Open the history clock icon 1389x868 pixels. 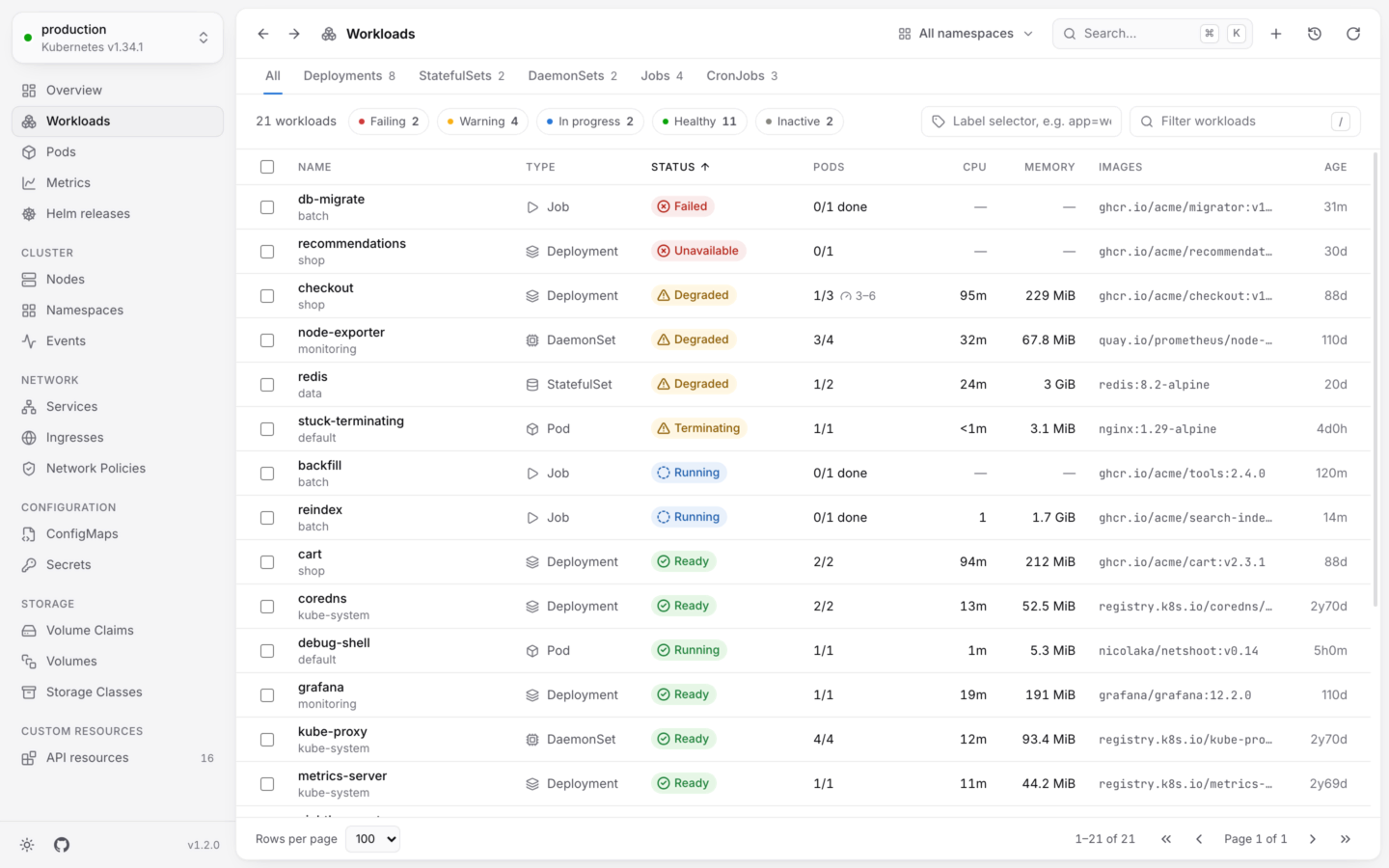click(1315, 34)
